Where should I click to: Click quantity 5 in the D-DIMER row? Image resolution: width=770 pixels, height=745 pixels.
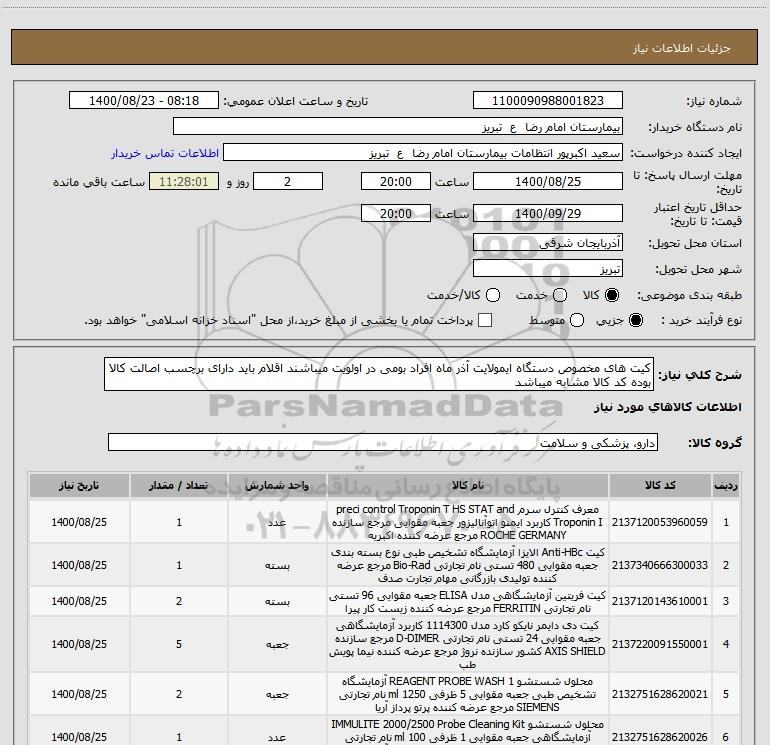179,644
